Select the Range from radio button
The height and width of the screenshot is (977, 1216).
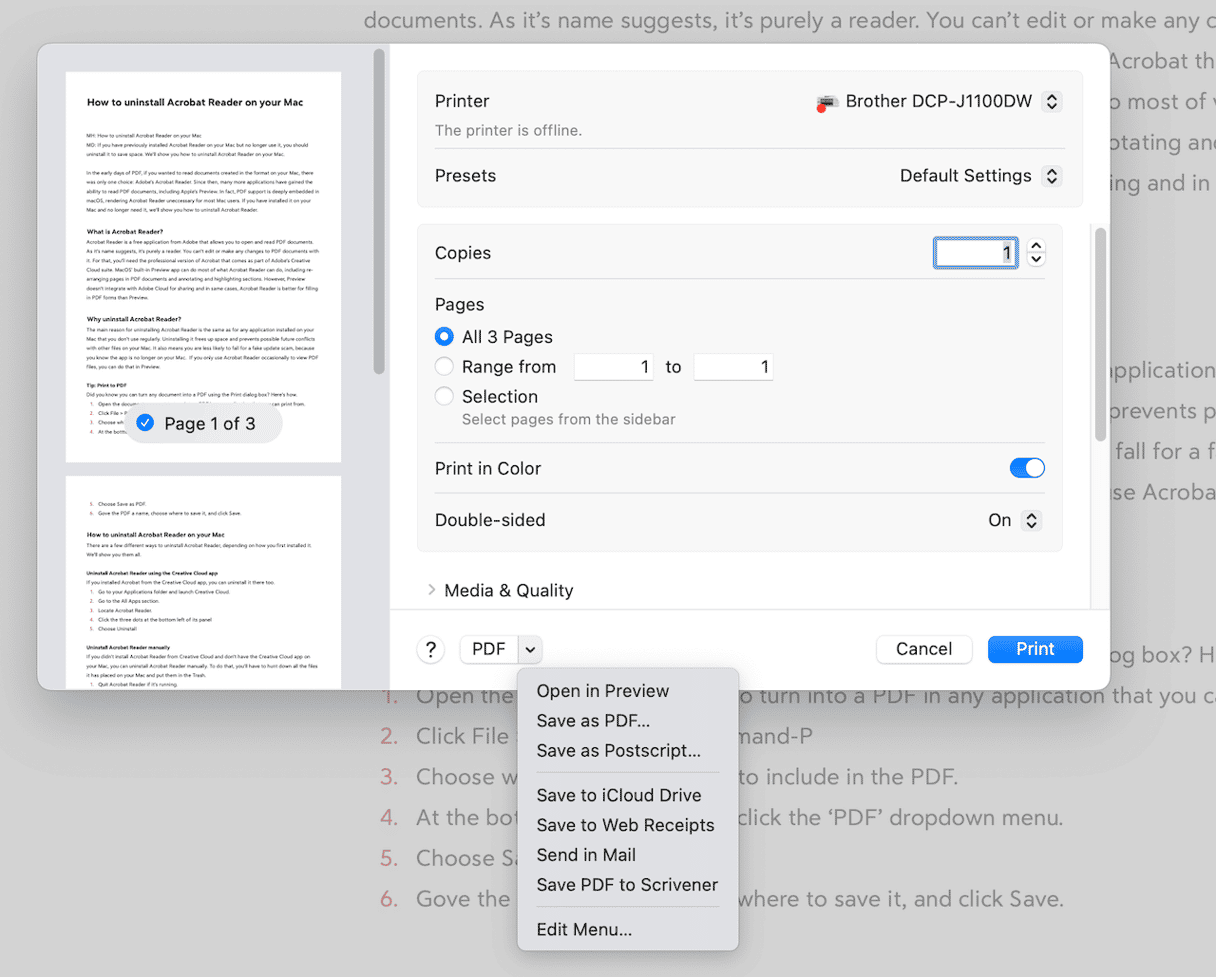coord(444,367)
